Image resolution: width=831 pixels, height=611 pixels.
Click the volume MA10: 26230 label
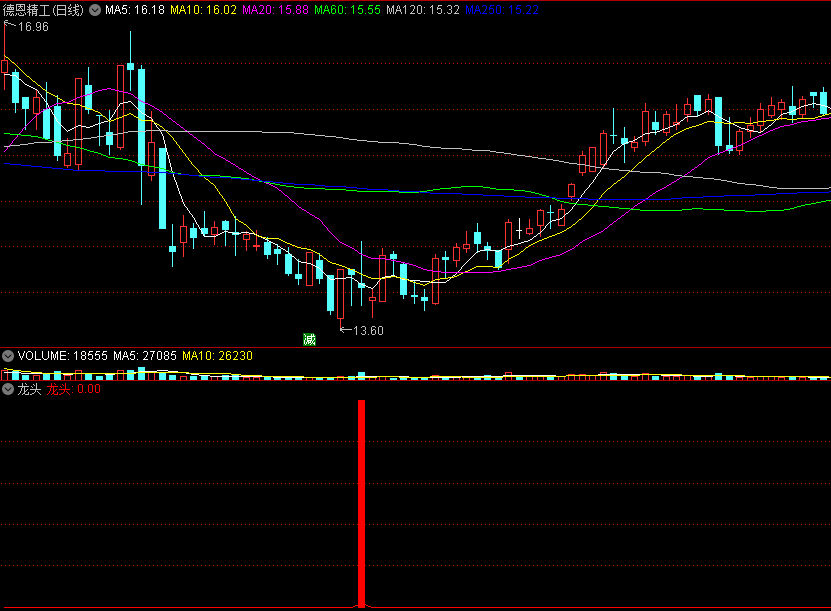(217, 356)
